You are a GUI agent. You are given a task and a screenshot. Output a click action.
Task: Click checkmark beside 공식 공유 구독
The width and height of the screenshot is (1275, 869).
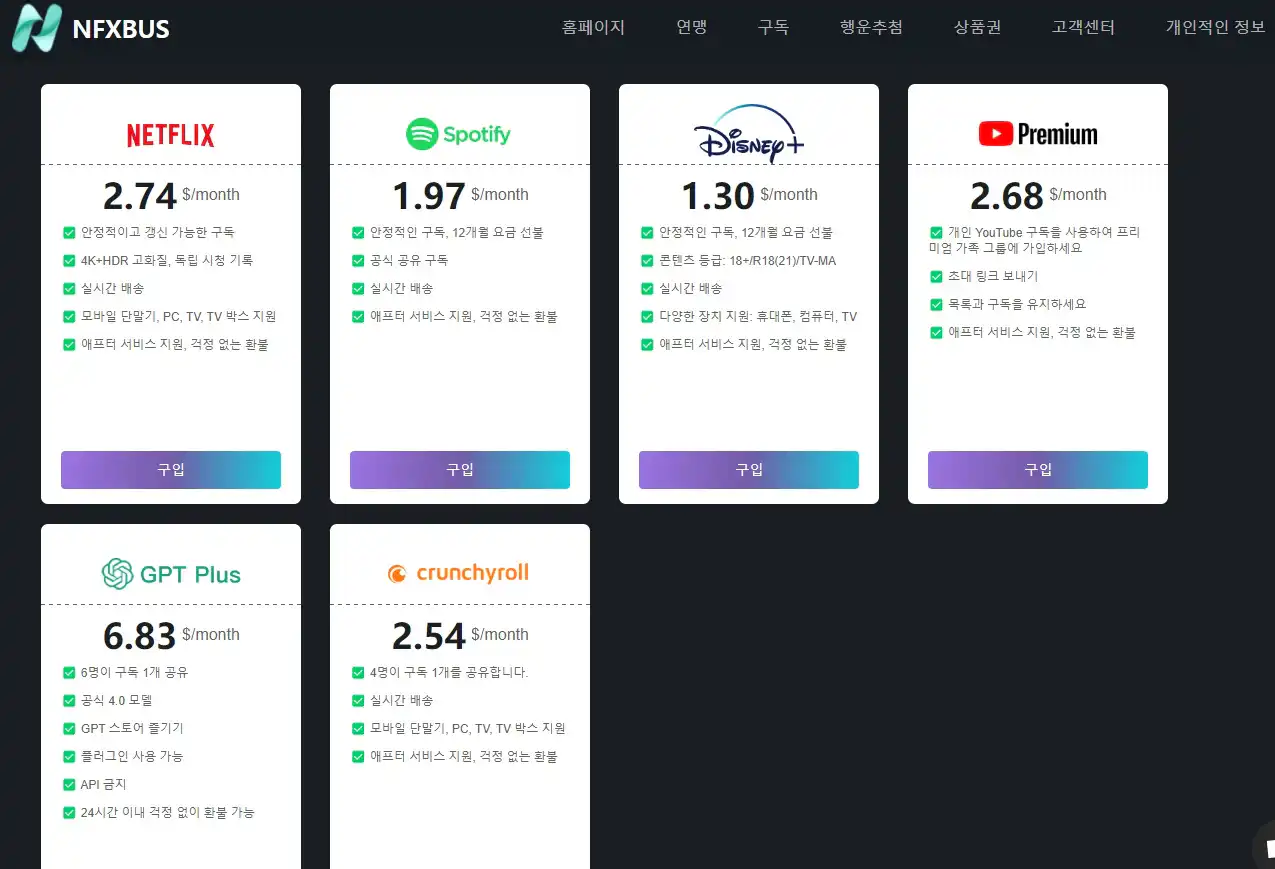click(358, 260)
